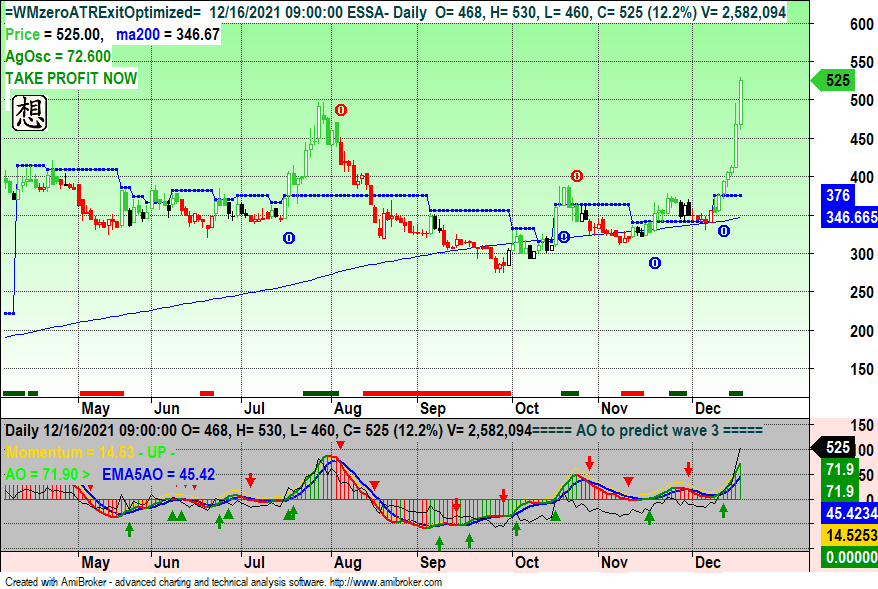This screenshot has height=589, width=878.
Task: Click the AgOsc = 72.600 label
Action: coord(58,57)
